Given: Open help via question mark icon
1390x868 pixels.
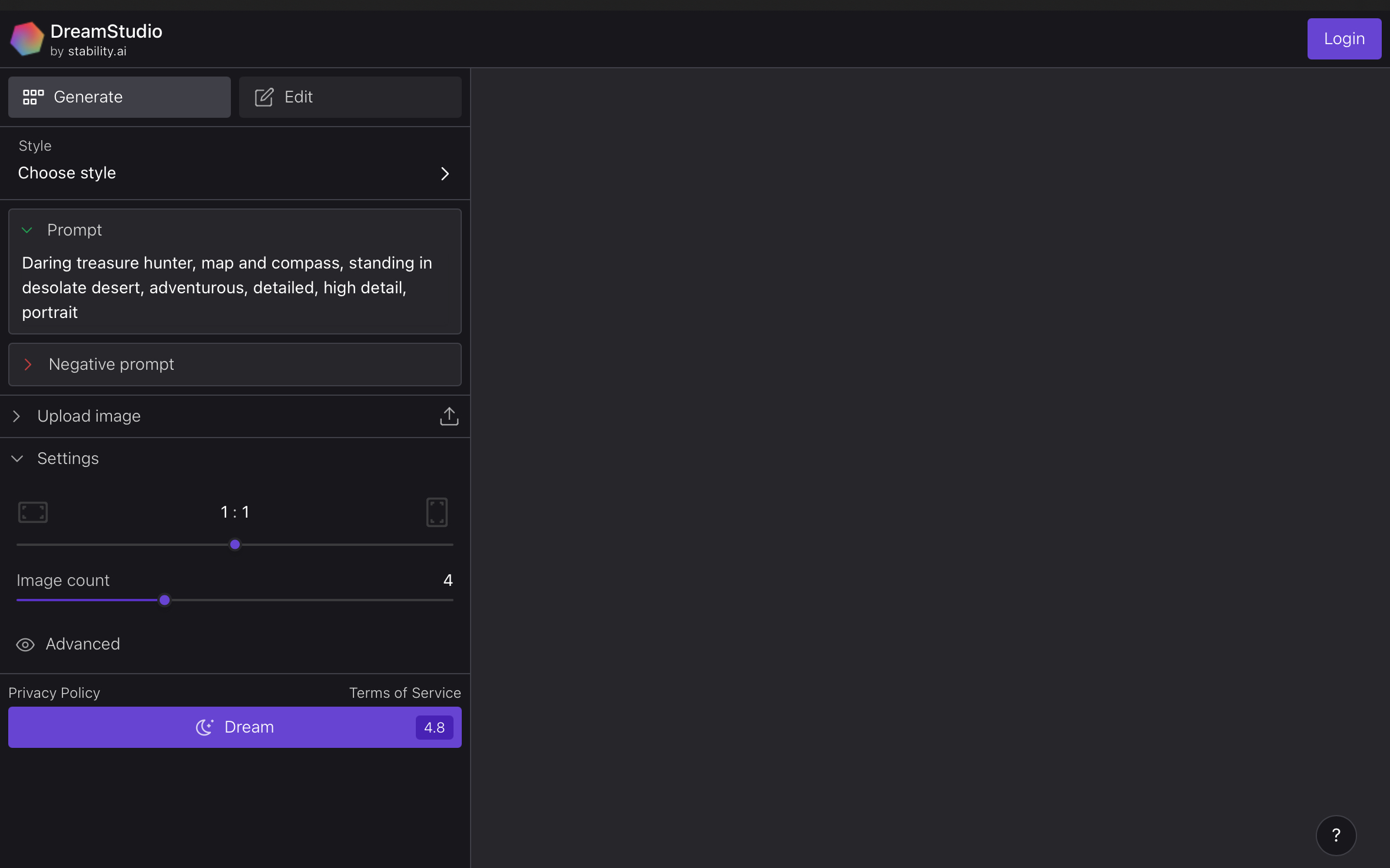Looking at the screenshot, I should pyautogui.click(x=1336, y=835).
